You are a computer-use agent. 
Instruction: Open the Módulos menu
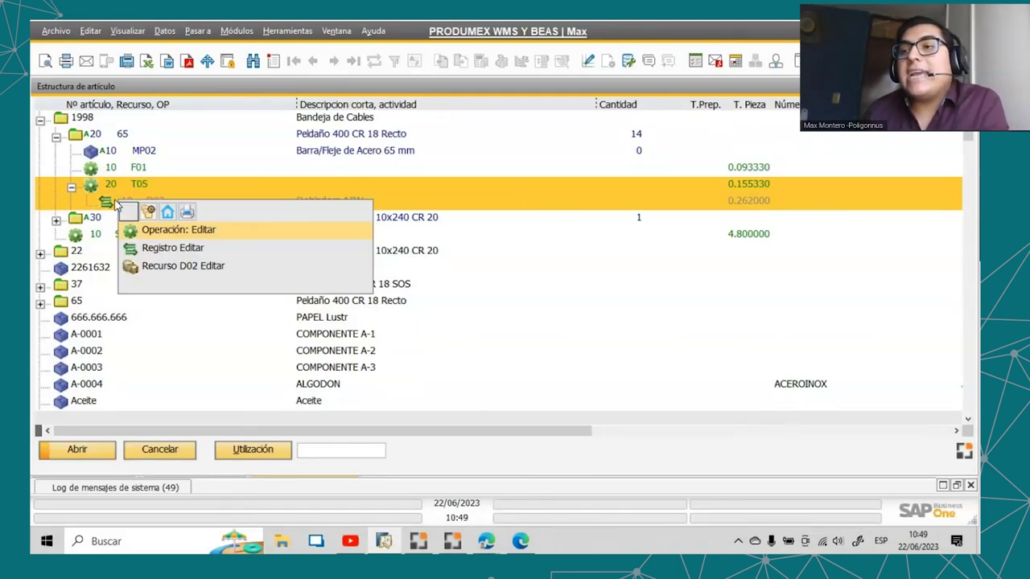pyautogui.click(x=236, y=31)
